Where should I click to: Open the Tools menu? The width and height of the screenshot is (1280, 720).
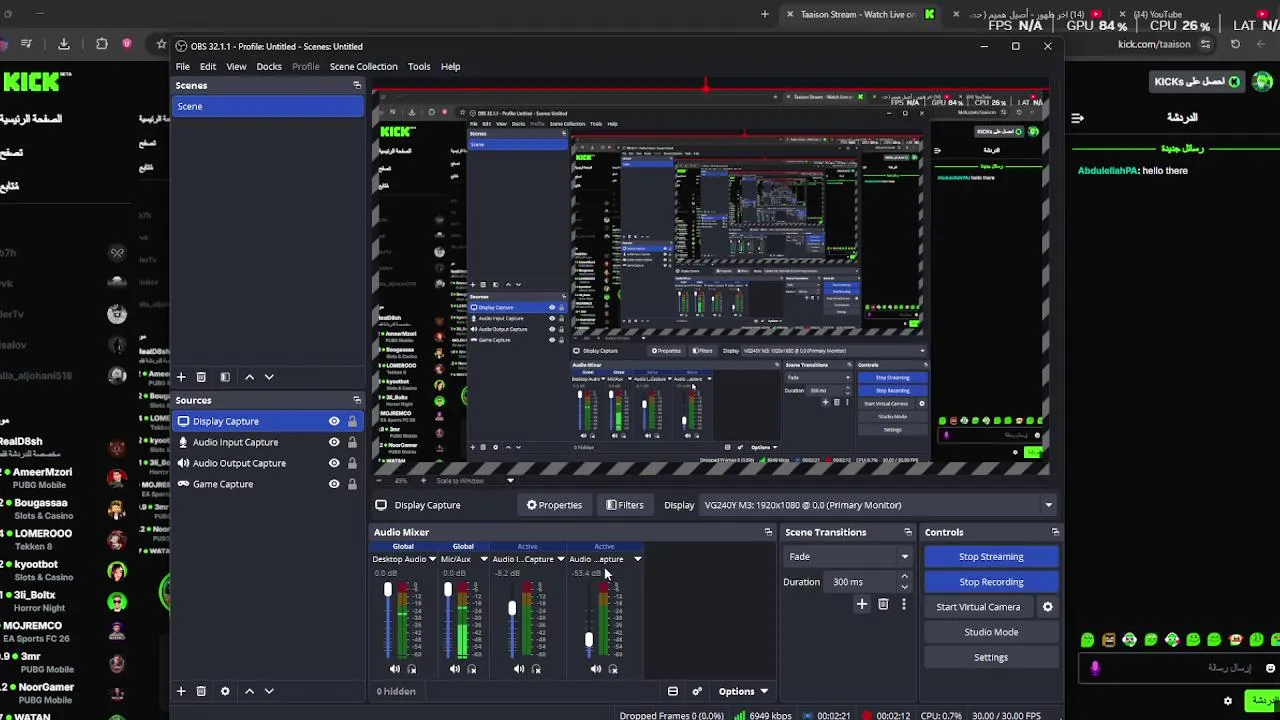[419, 66]
